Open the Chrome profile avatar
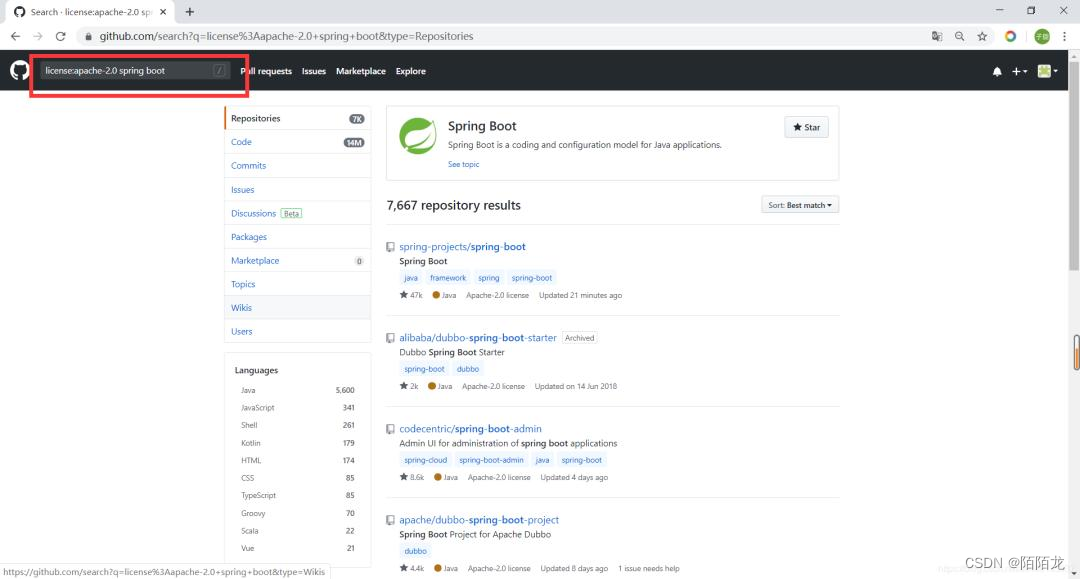 (1042, 36)
